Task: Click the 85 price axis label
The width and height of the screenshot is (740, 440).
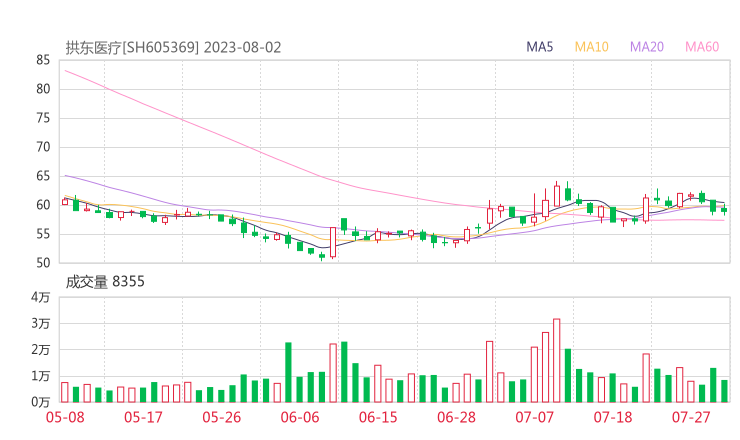Action: click(x=43, y=60)
